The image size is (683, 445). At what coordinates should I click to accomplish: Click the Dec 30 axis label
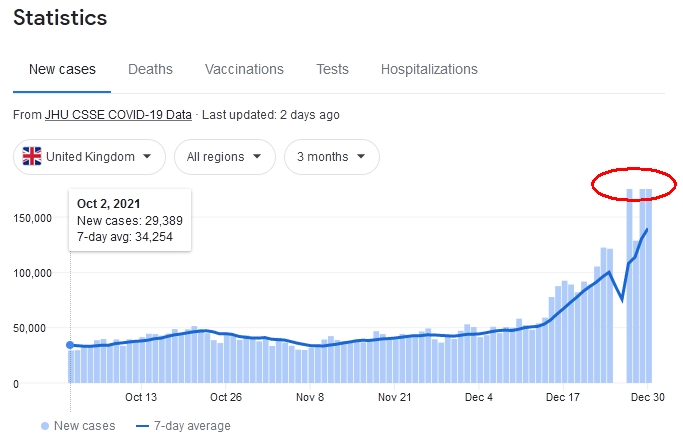tap(648, 397)
